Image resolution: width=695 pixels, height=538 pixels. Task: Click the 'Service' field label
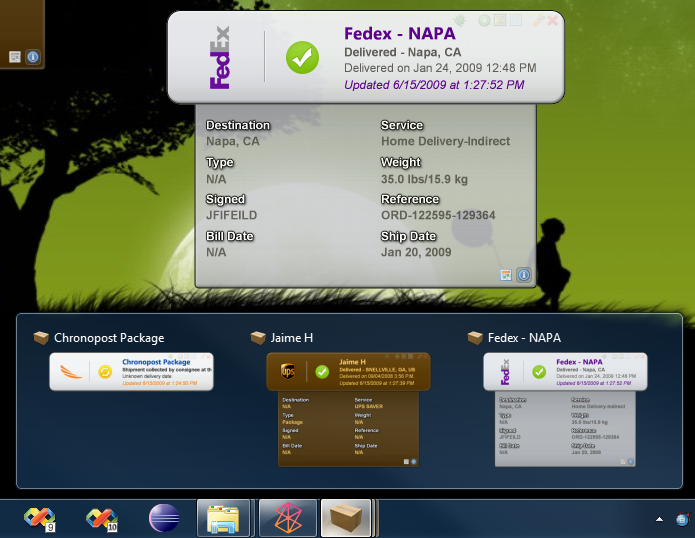tap(402, 125)
